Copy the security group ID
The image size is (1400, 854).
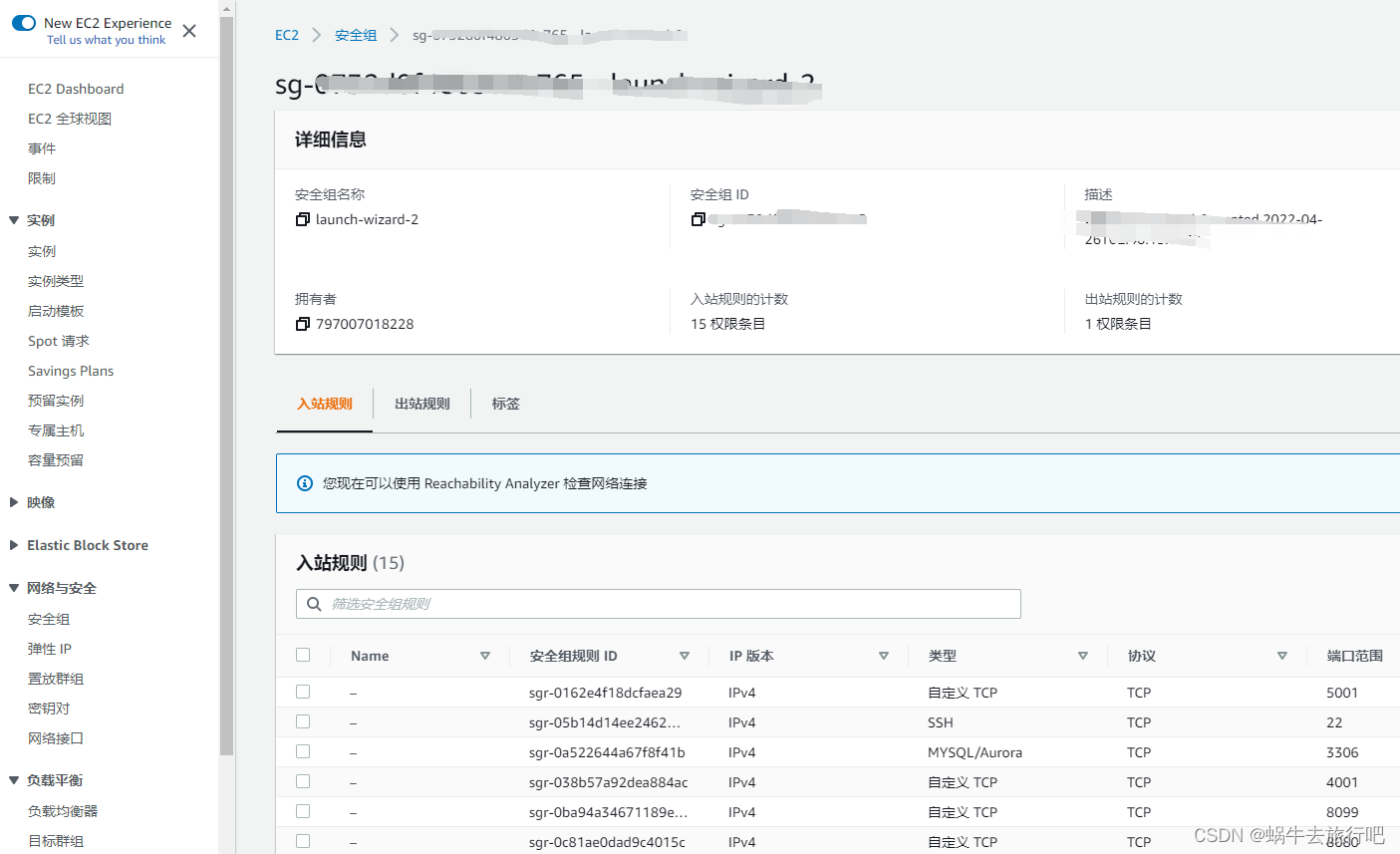[698, 219]
